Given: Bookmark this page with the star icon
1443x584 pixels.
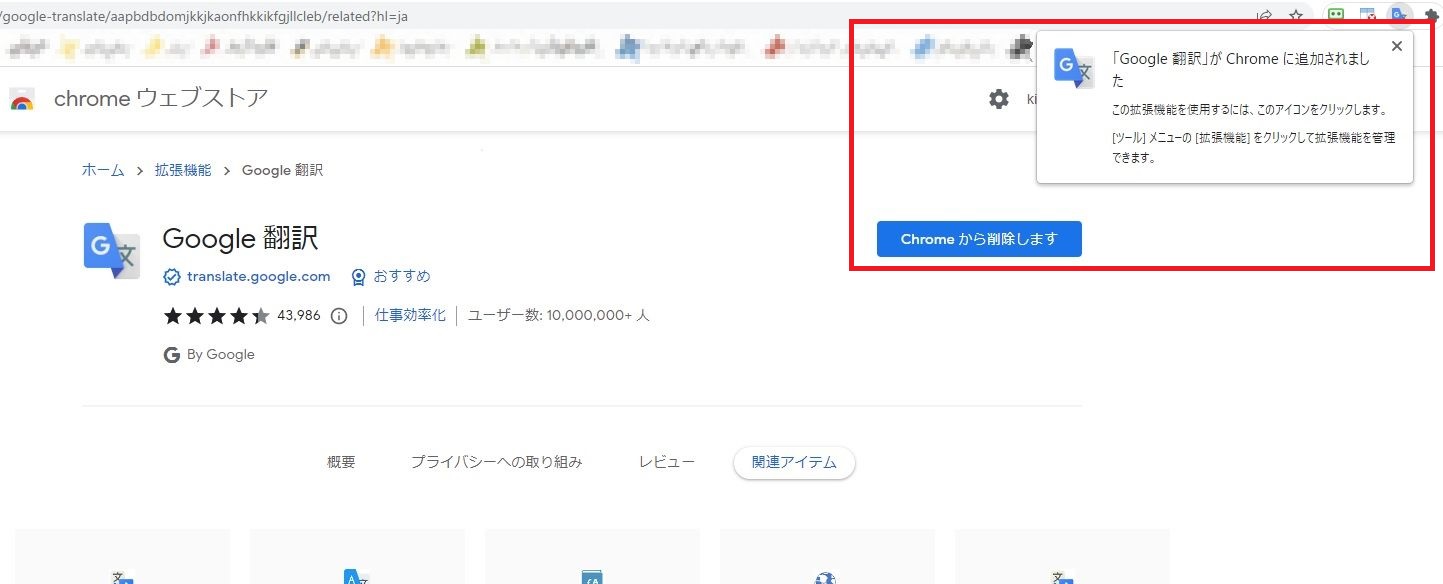Looking at the screenshot, I should [1296, 16].
